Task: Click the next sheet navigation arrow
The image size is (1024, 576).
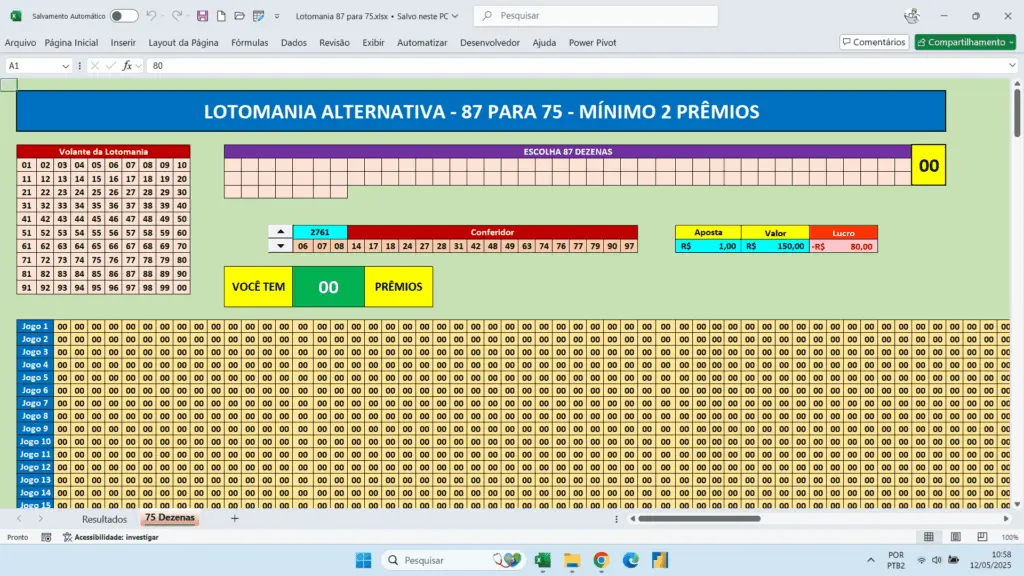Action: click(x=40, y=519)
